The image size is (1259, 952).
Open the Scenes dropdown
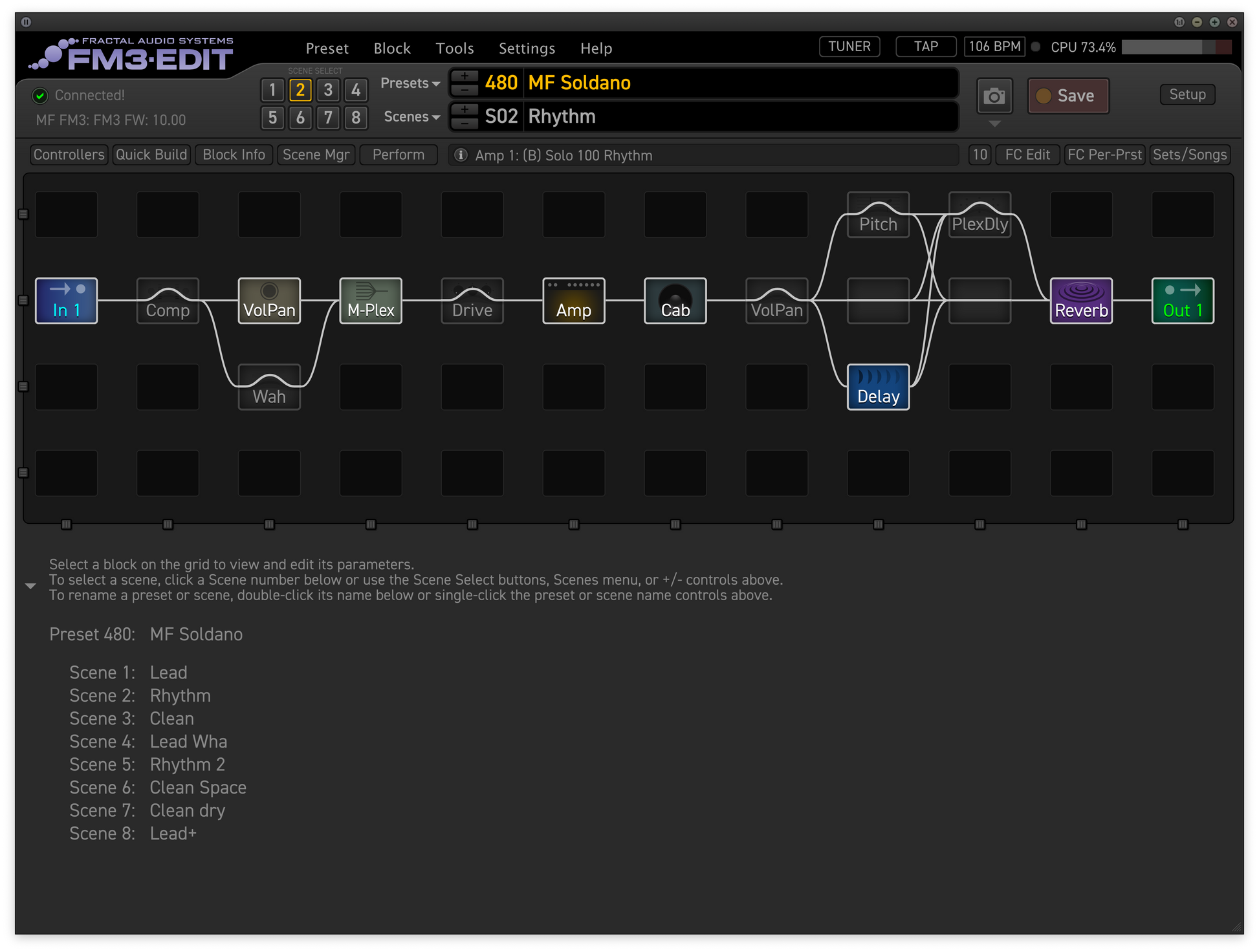(x=411, y=117)
